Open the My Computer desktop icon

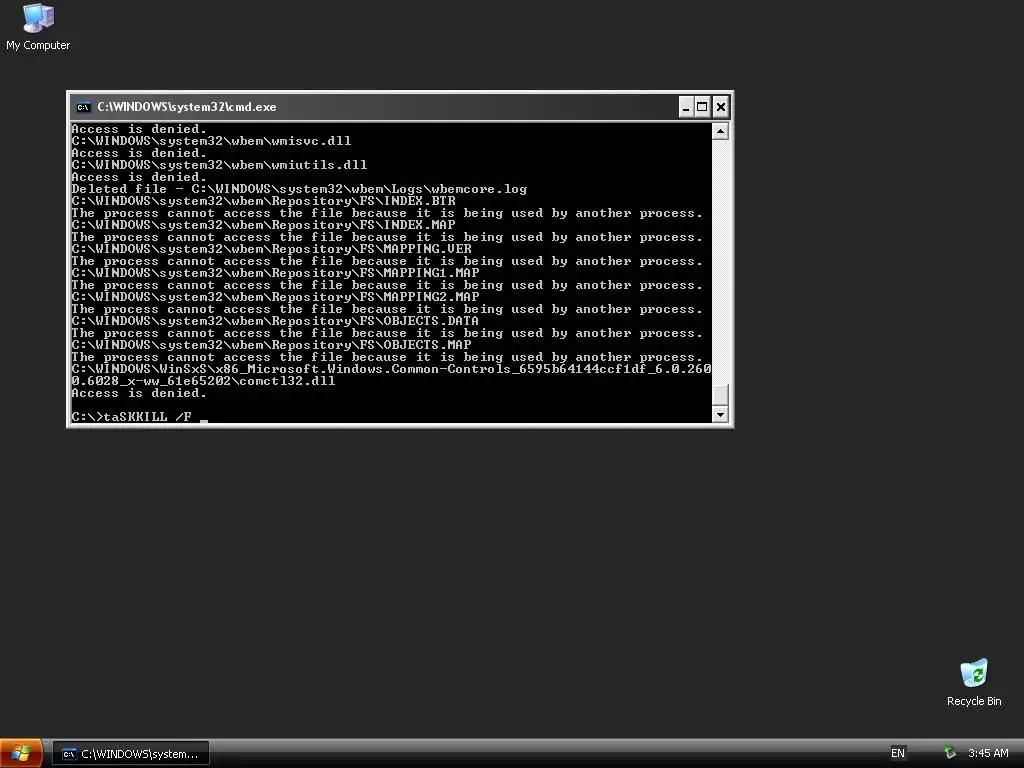click(38, 27)
